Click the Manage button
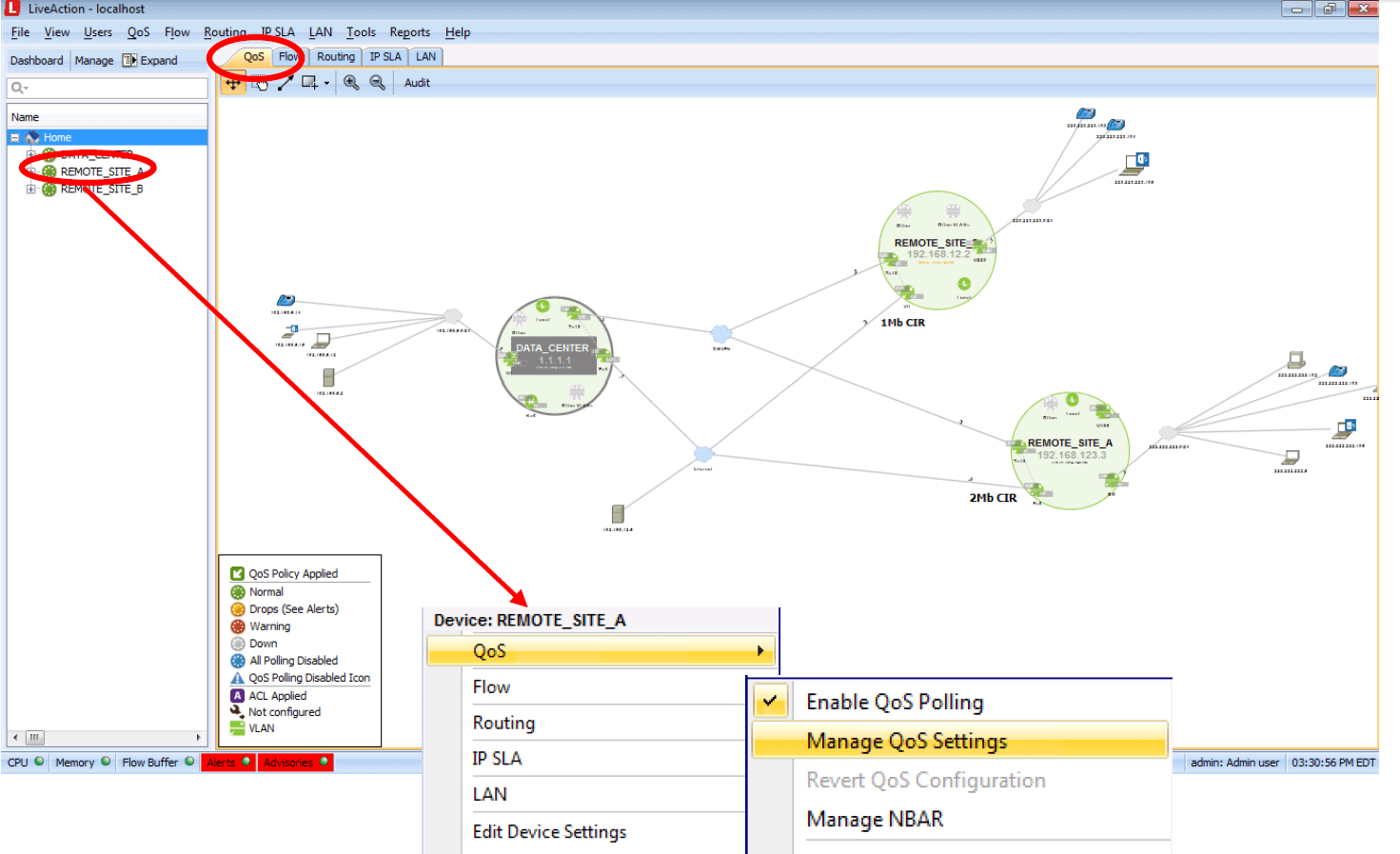 point(94,61)
